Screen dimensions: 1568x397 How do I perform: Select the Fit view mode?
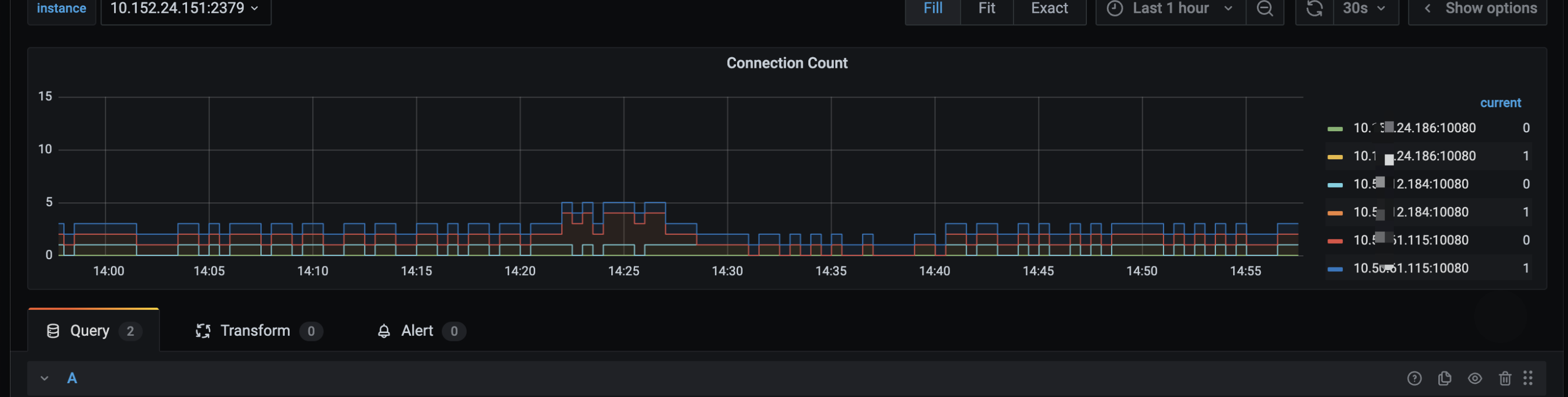coord(986,8)
